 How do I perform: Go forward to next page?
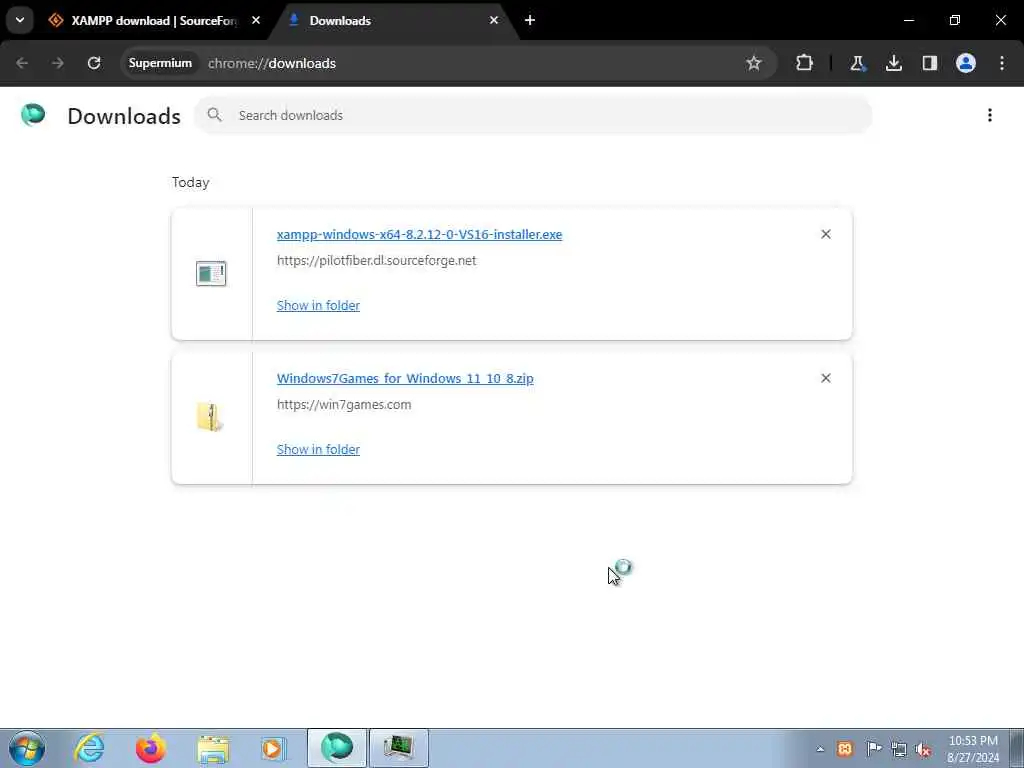57,63
